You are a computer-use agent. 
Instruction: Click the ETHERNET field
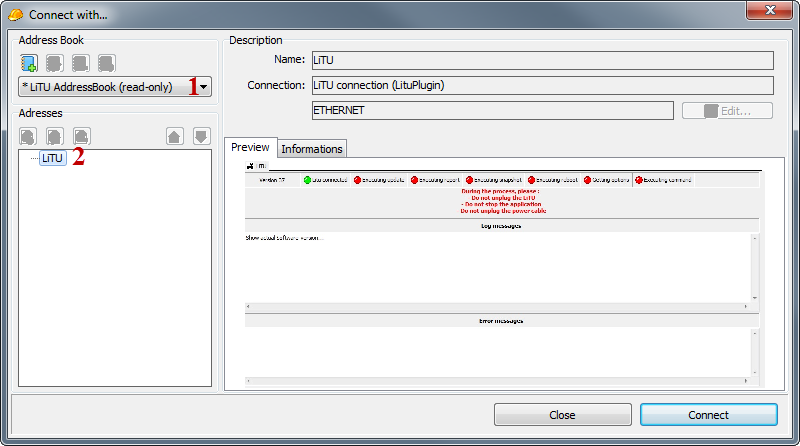click(x=492, y=110)
